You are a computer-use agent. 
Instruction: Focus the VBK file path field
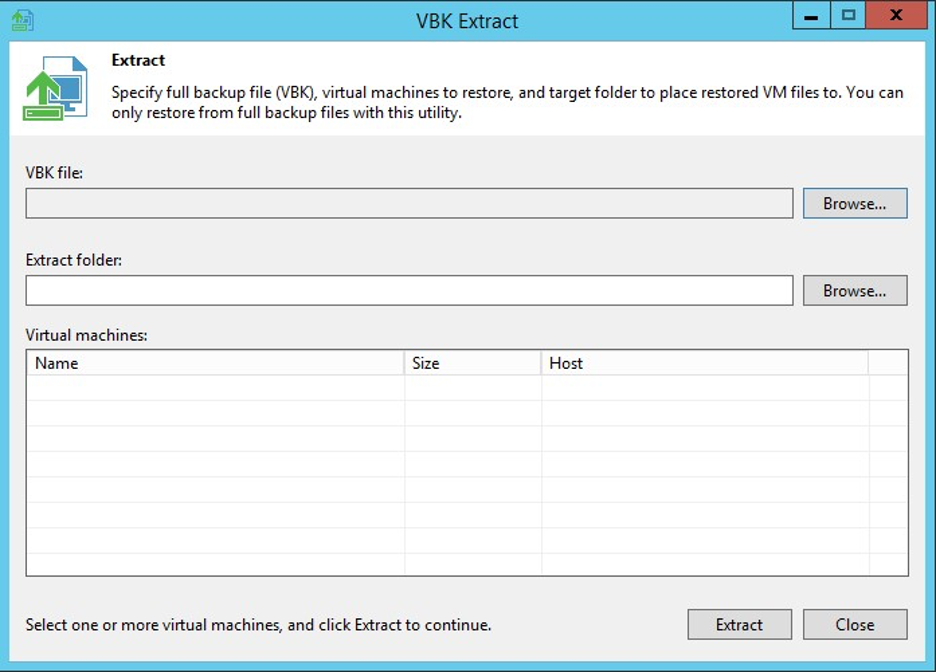[x=410, y=204]
